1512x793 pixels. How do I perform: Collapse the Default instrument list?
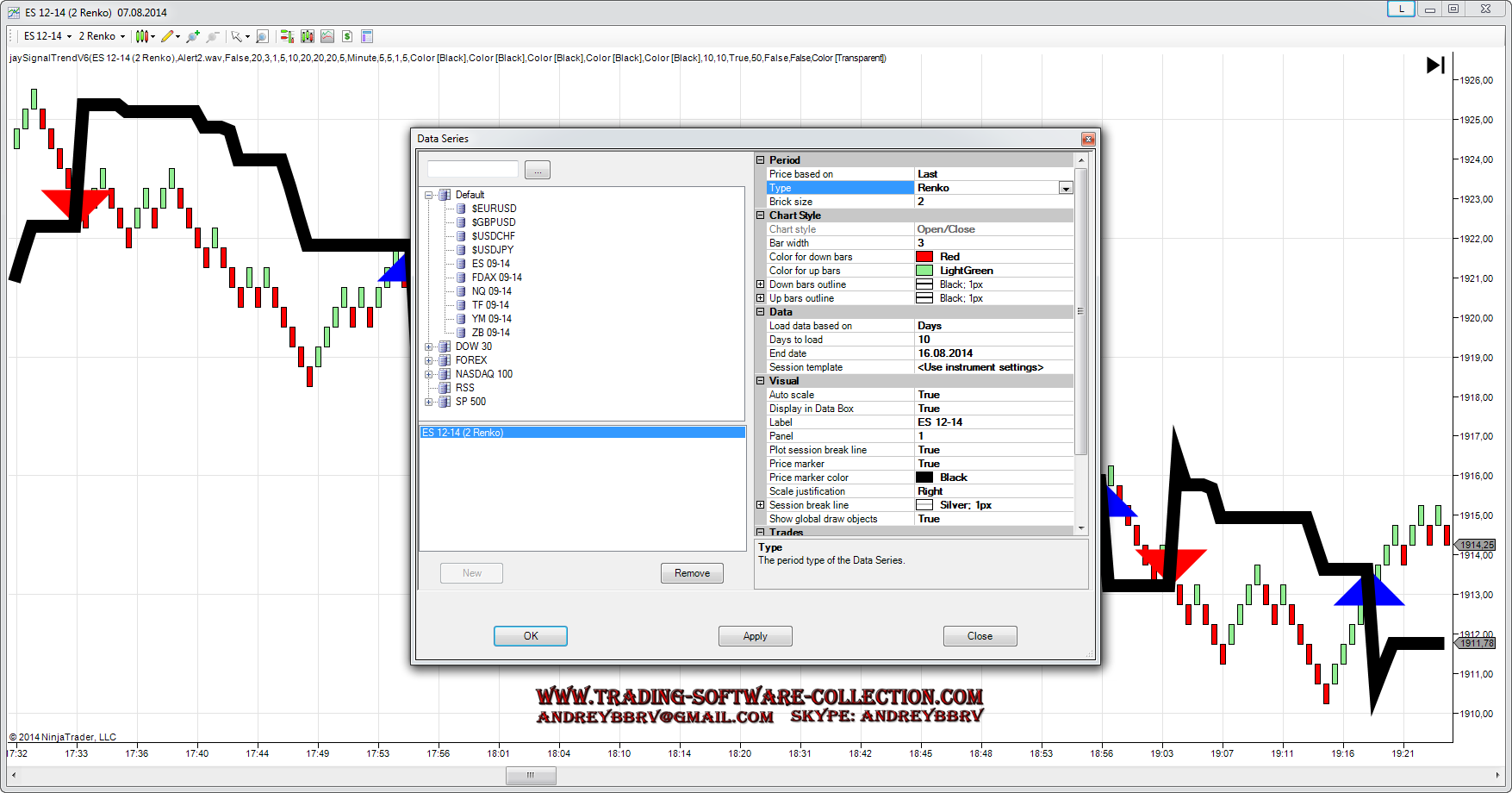click(x=429, y=195)
